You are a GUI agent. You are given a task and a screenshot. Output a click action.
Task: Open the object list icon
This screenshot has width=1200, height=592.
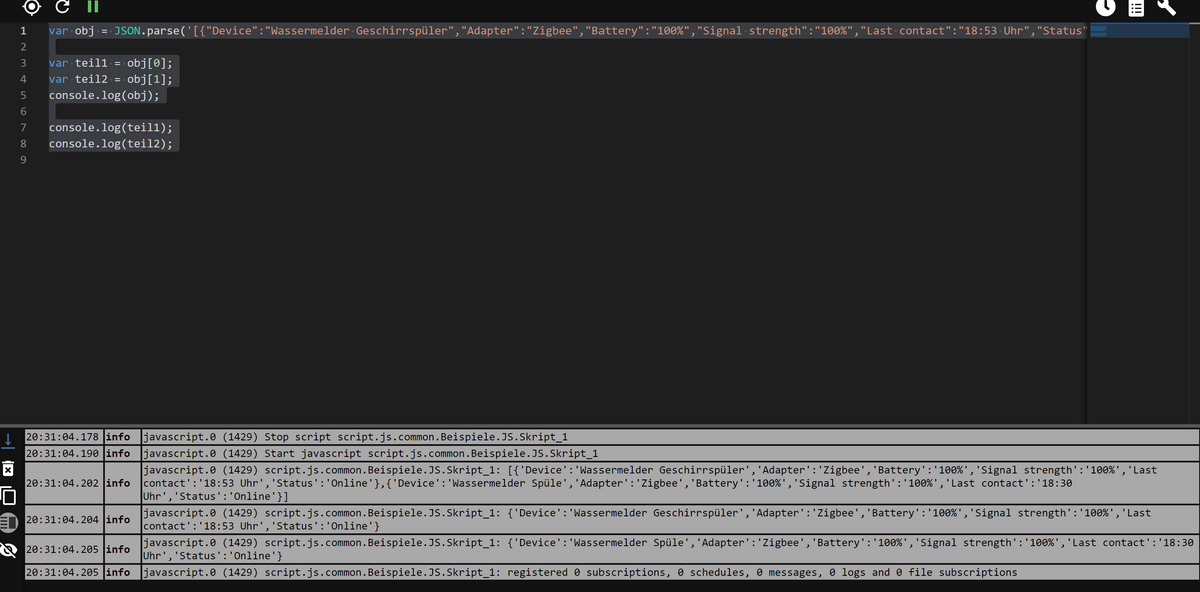click(x=1136, y=8)
